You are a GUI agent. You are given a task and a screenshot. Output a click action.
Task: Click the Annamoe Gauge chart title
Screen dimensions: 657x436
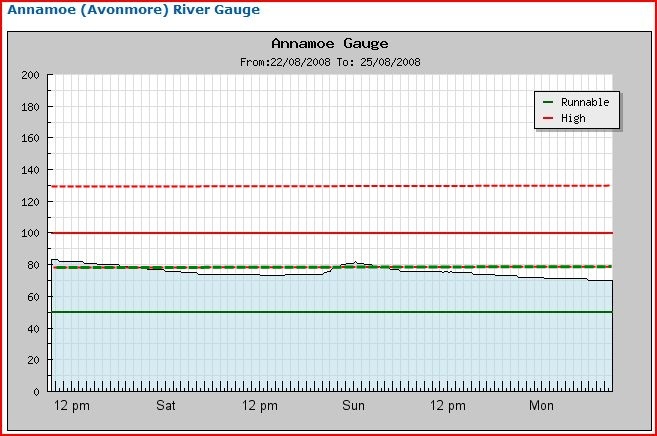(330, 44)
